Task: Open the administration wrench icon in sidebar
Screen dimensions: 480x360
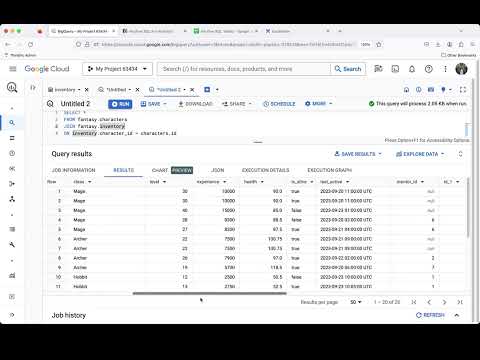Action: 12,245
